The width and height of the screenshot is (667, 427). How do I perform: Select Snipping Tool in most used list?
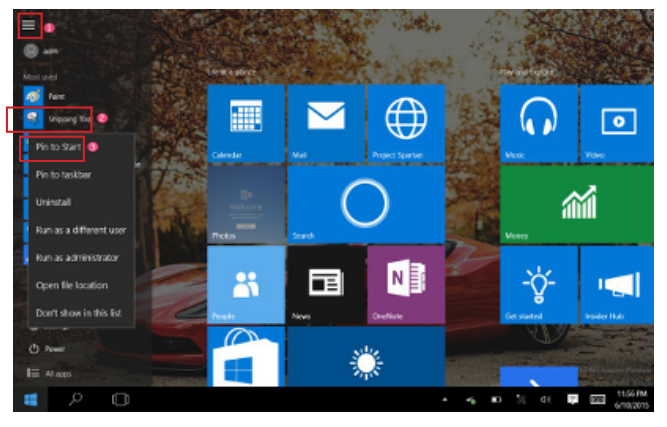(57, 119)
